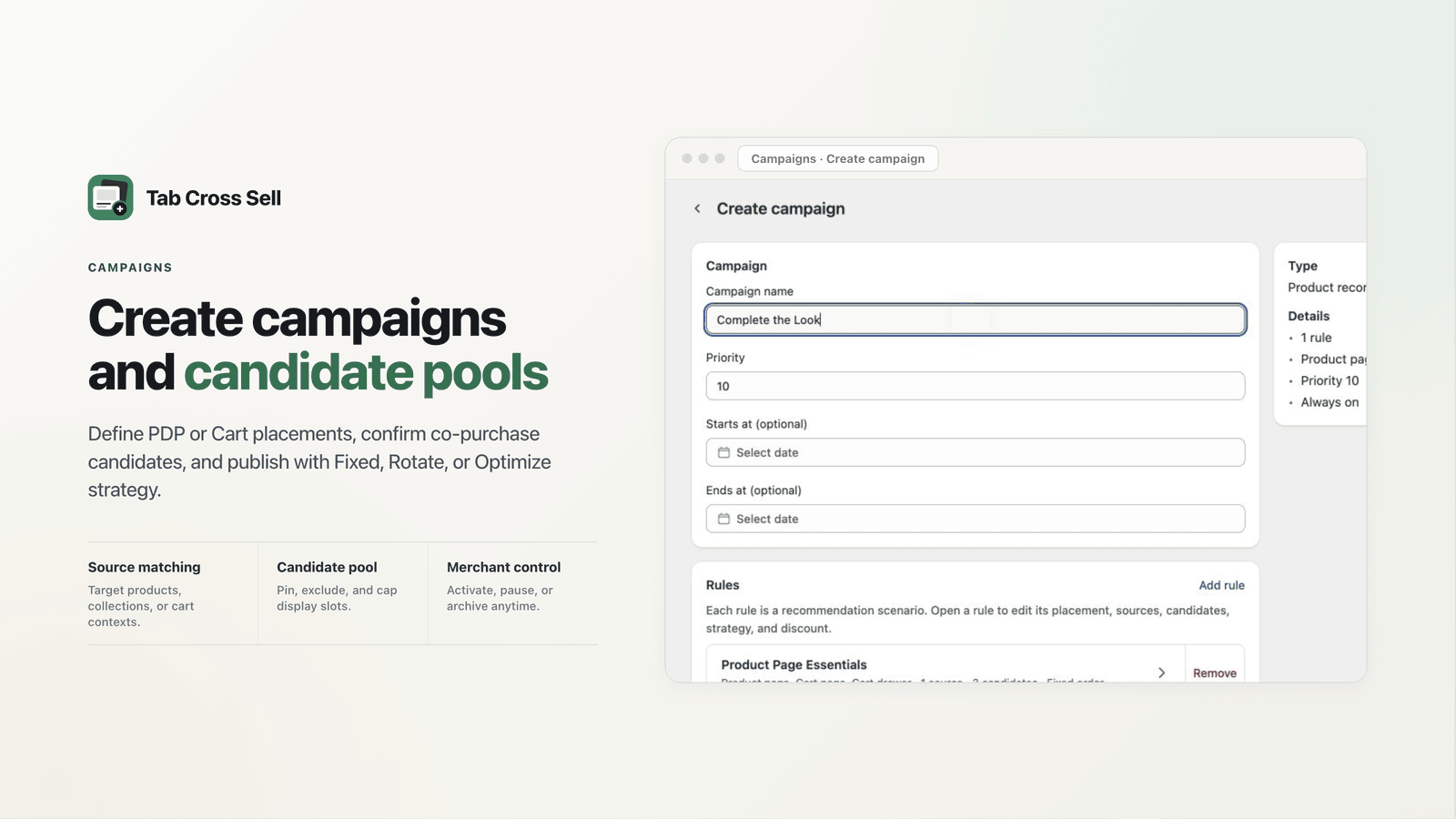Click the Create campaign page heading
This screenshot has height=819, width=1456.
781,208
